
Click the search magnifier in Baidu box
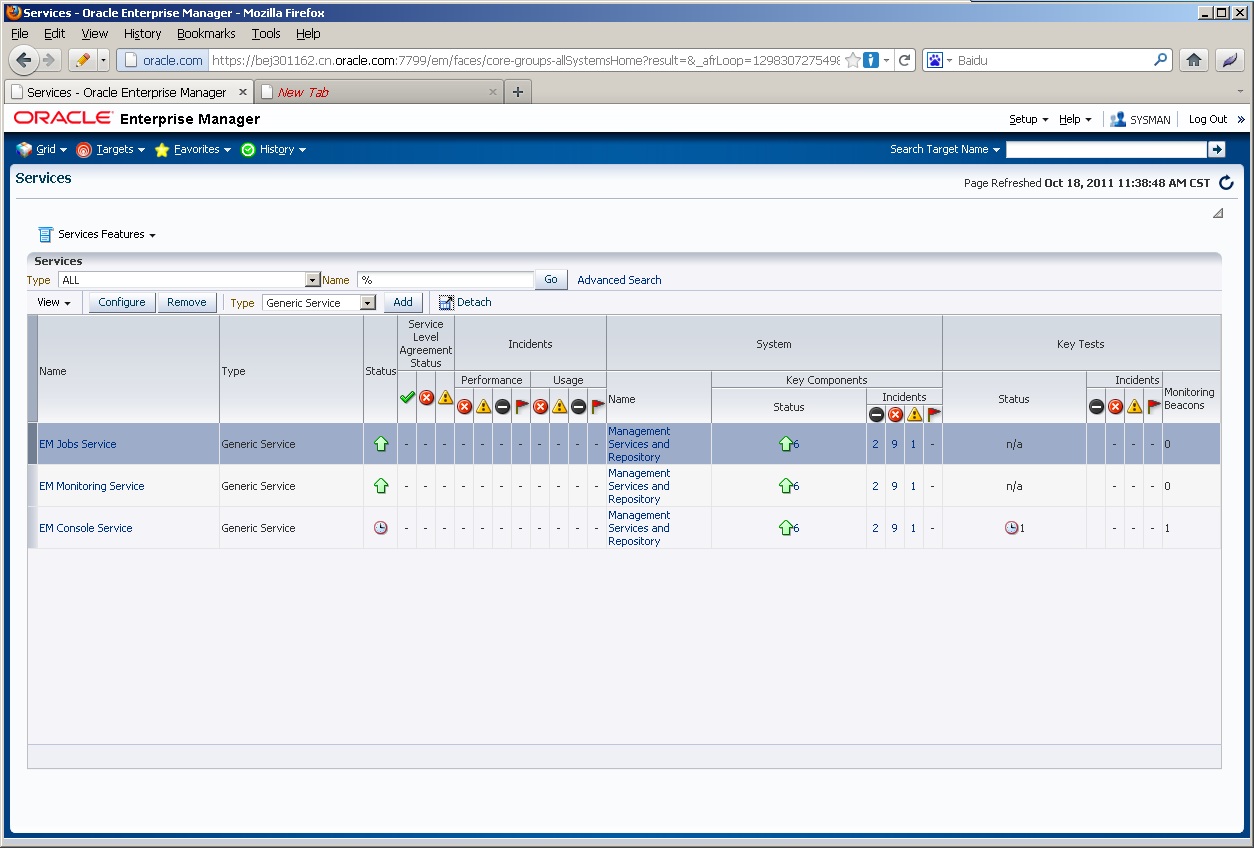1161,60
